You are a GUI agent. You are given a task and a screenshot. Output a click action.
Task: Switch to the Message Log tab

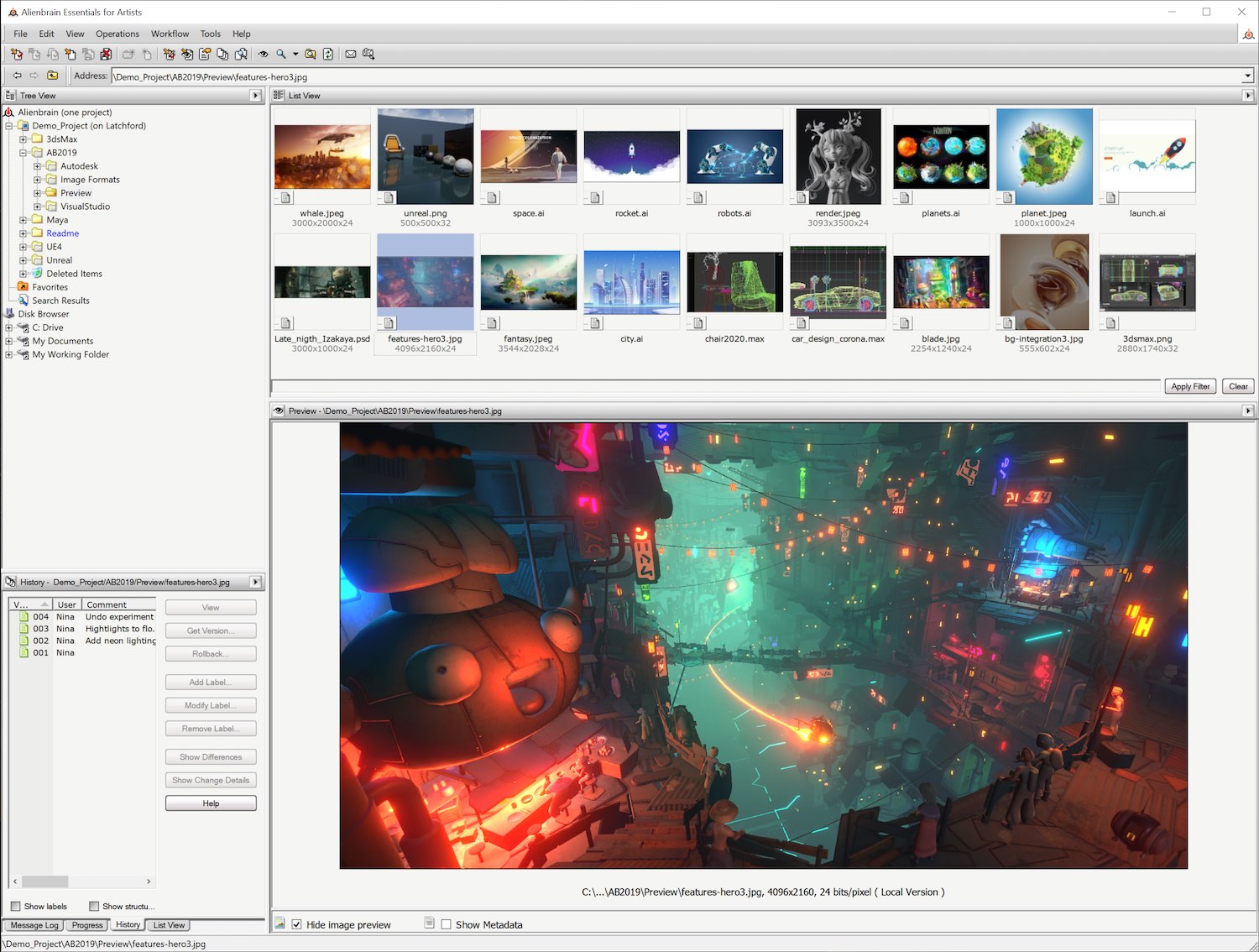(x=34, y=925)
